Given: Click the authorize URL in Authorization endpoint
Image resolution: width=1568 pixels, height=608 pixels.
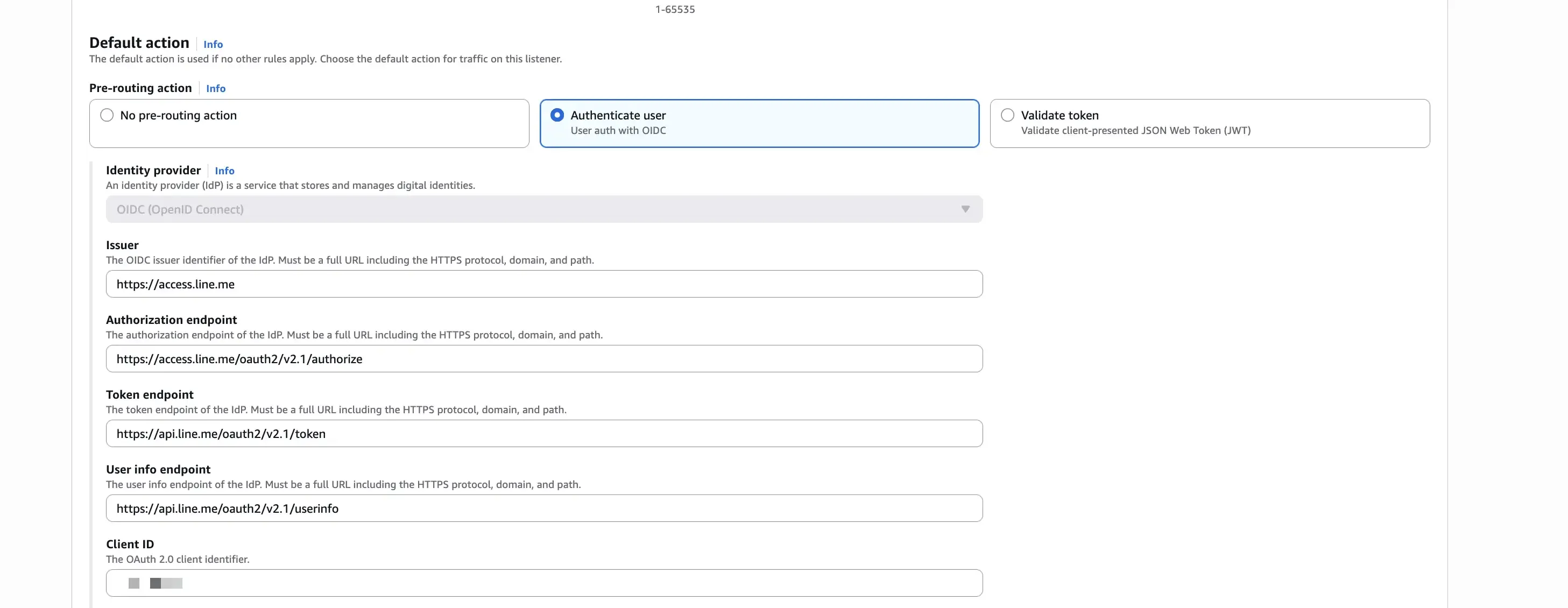Looking at the screenshot, I should click(x=240, y=358).
